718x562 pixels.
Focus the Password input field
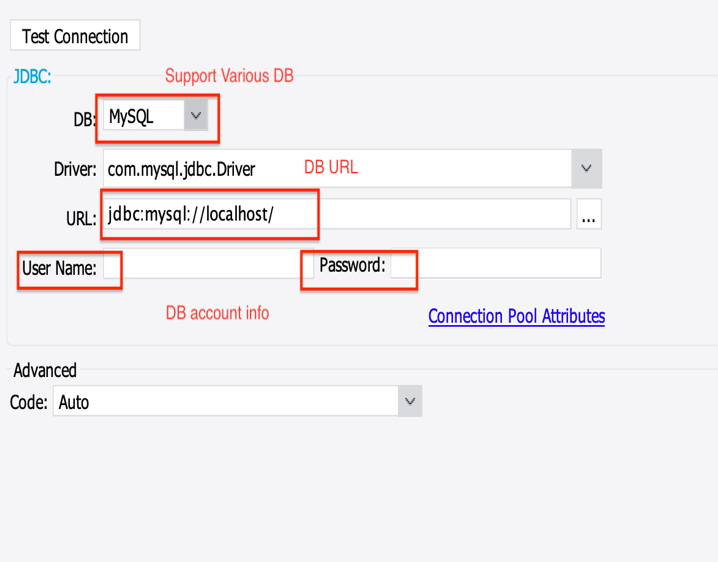(496, 263)
